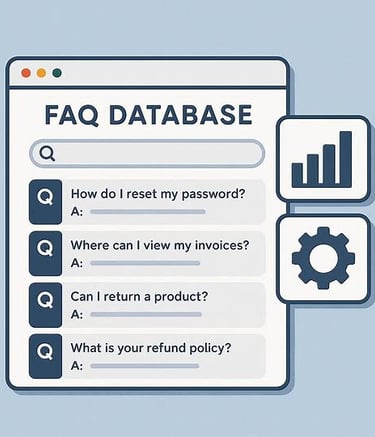Focus the FAQ search input field
375x437 pixels.
147,154
